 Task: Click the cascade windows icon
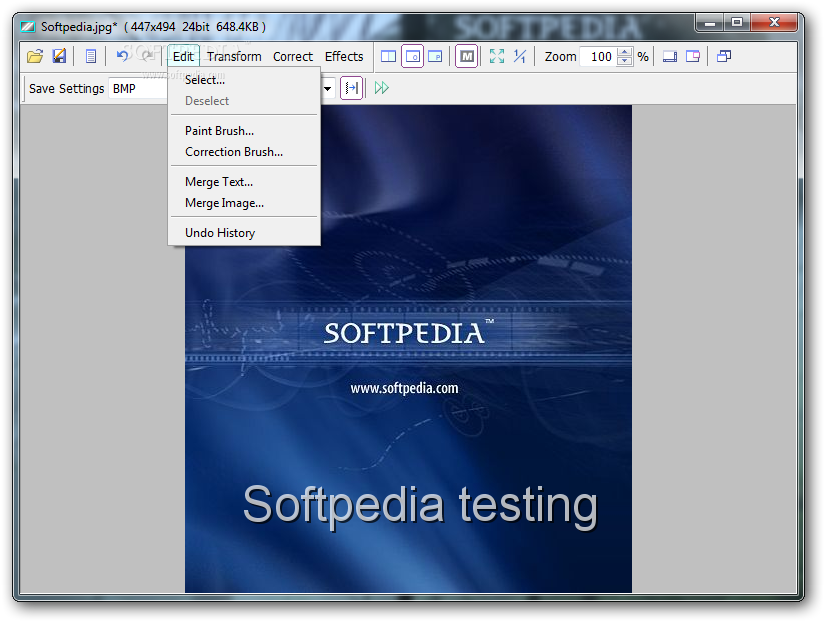pyautogui.click(x=724, y=56)
